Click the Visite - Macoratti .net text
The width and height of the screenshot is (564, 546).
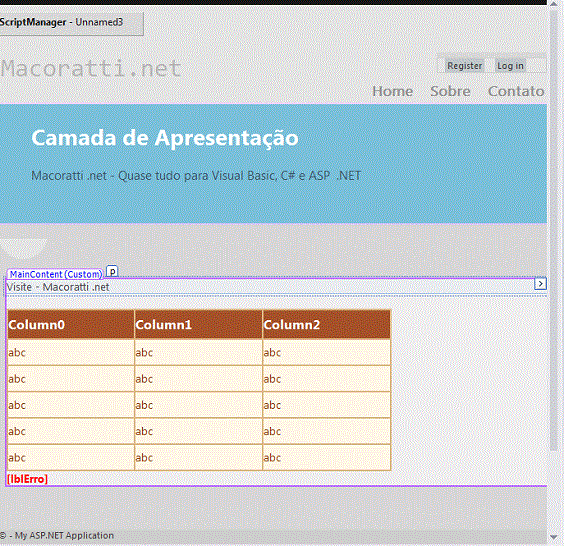(58, 287)
